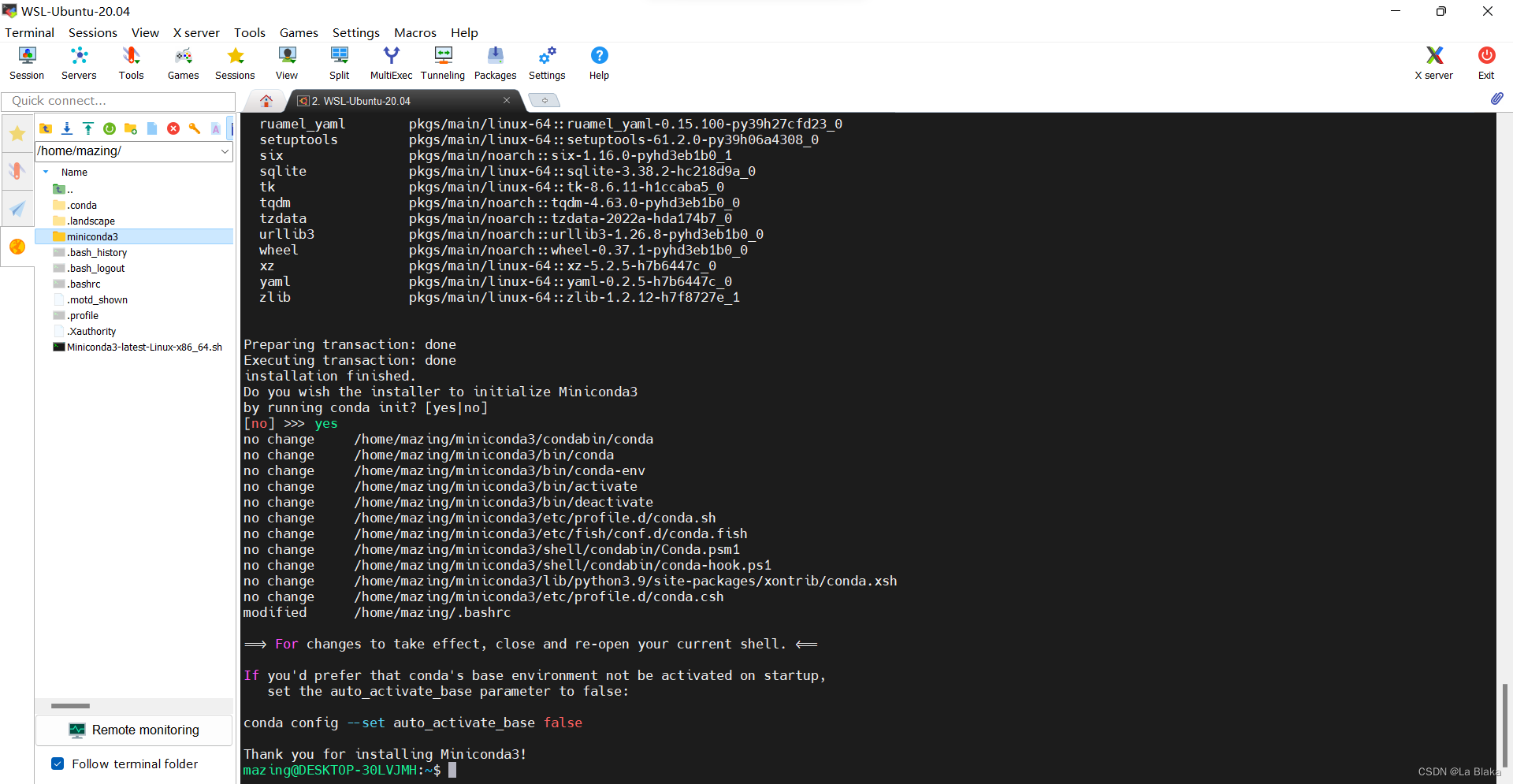Split the terminal view
This screenshot has width=1513, height=784.
point(339,63)
